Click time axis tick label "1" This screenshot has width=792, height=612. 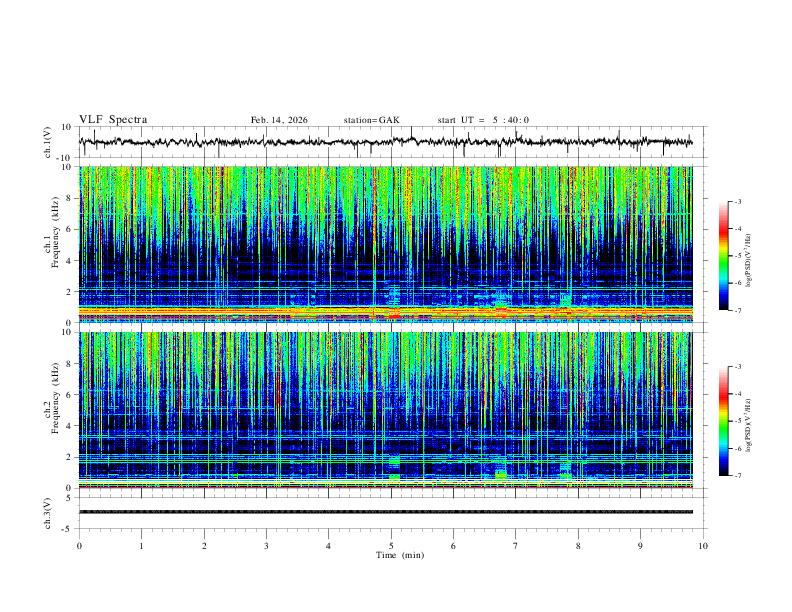pos(141,546)
